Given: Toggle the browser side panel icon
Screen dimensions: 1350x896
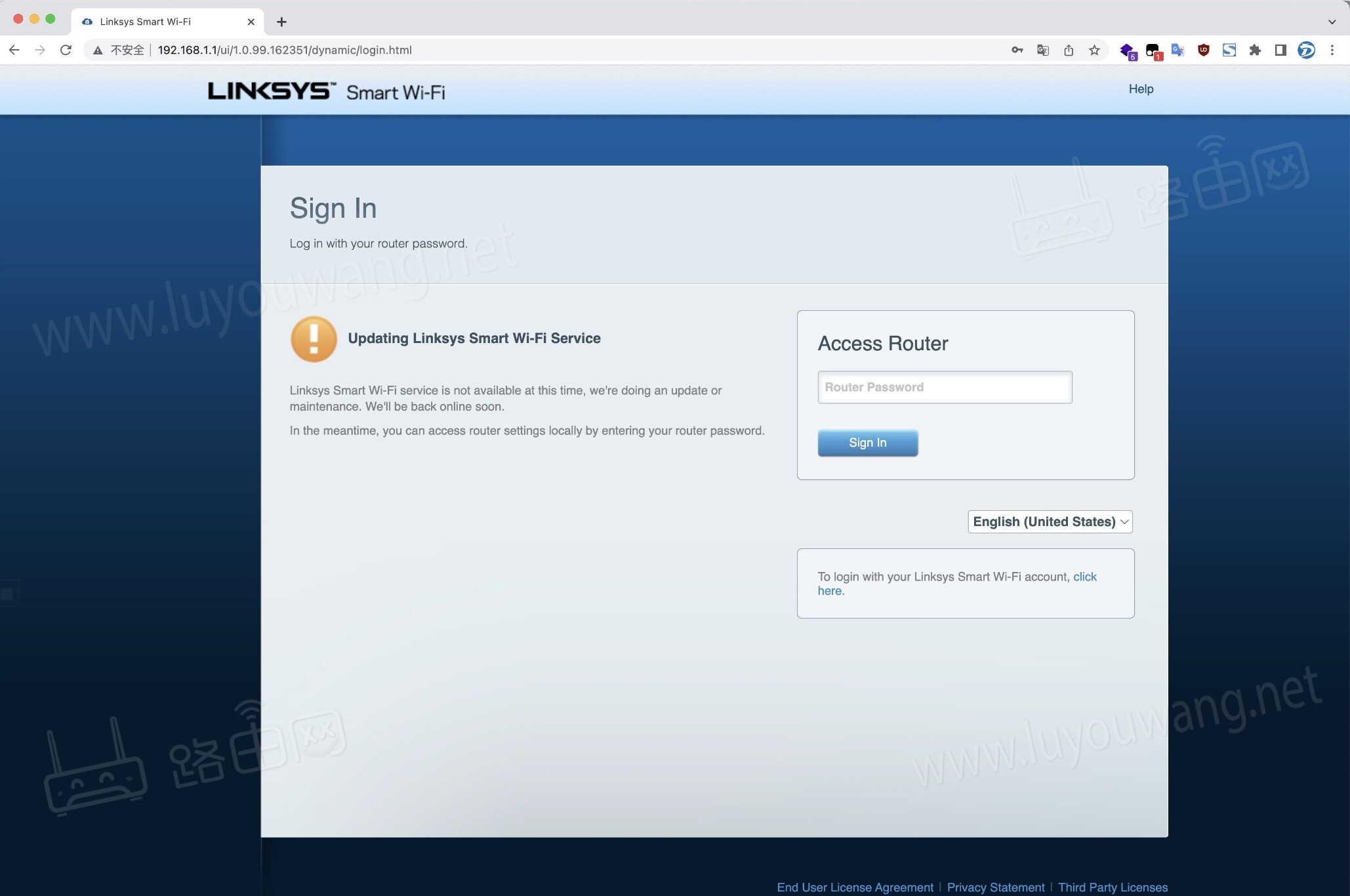Looking at the screenshot, I should click(1280, 50).
